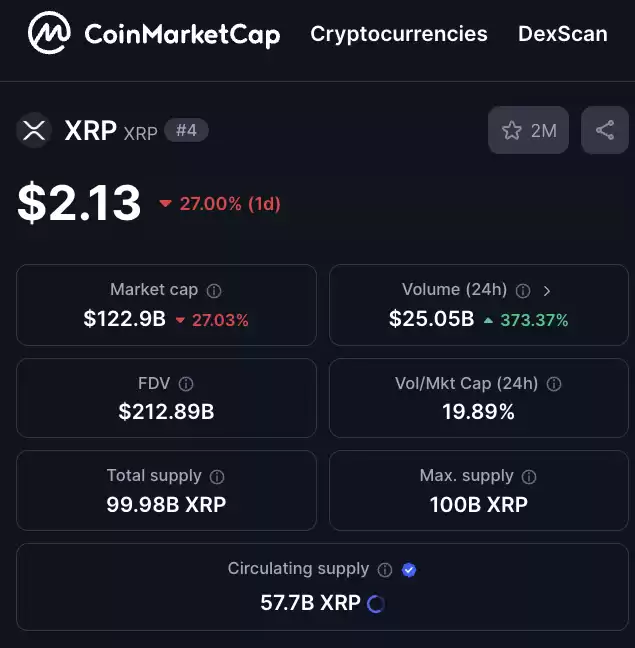Click the XRP coin logo icon
The width and height of the screenshot is (635, 648).
[x=34, y=131]
